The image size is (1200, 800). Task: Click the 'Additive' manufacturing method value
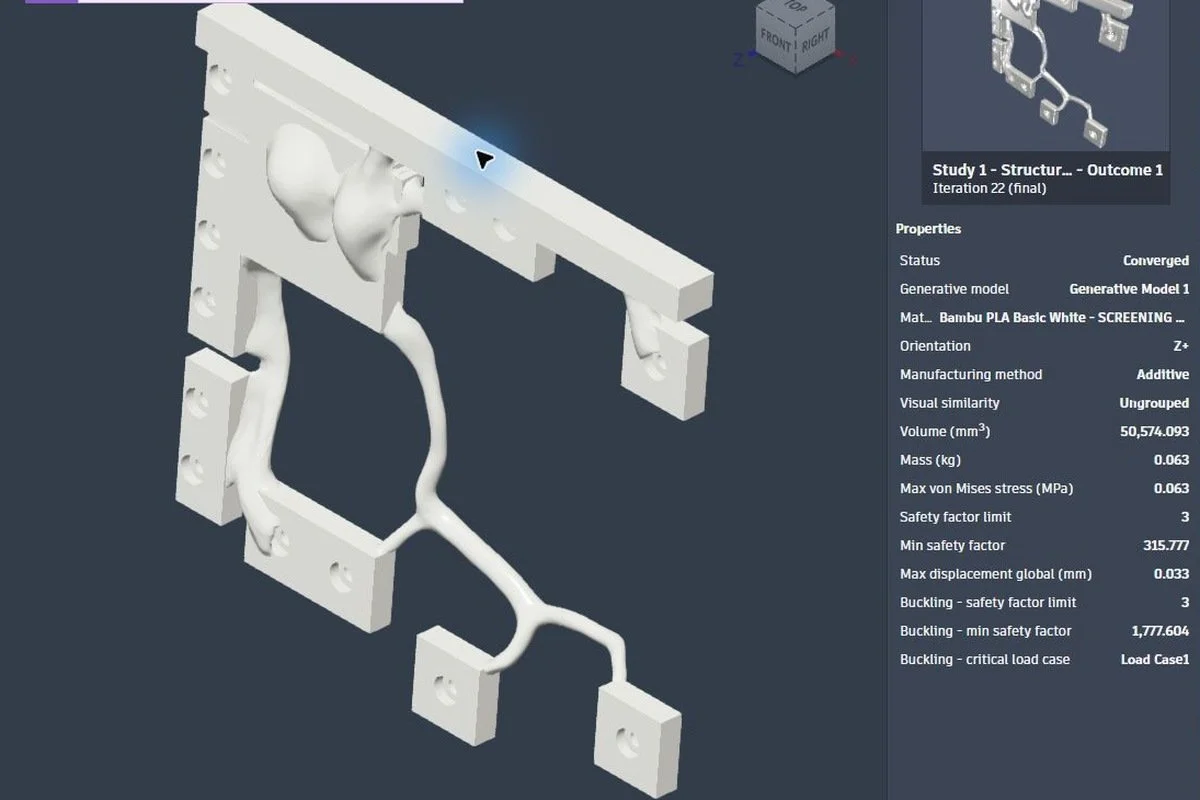click(1163, 375)
